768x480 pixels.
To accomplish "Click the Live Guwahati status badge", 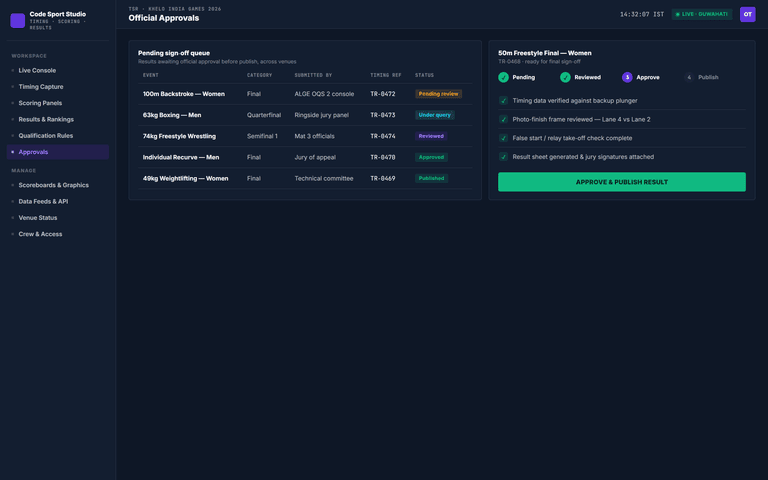I will click(701, 14).
